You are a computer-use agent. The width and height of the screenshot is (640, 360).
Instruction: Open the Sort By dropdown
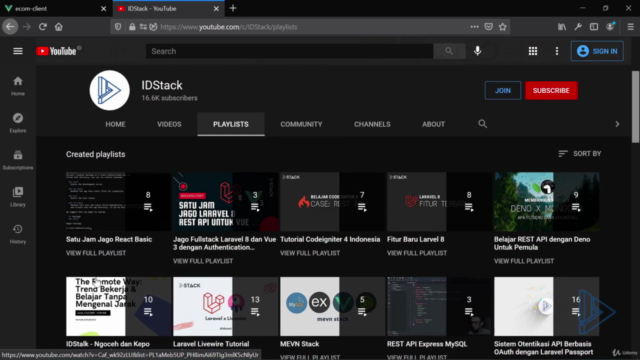pos(580,153)
